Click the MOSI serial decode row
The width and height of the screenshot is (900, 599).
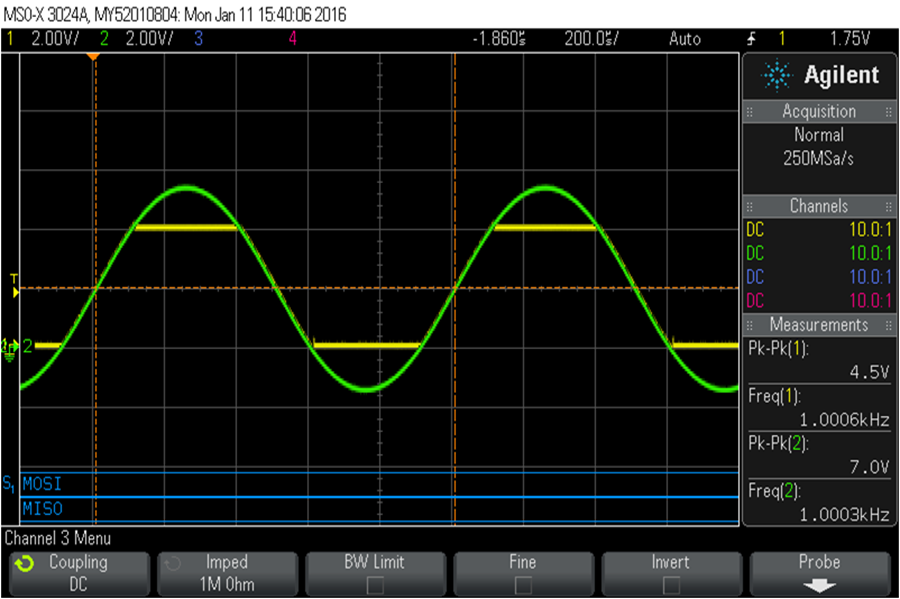tap(379, 484)
